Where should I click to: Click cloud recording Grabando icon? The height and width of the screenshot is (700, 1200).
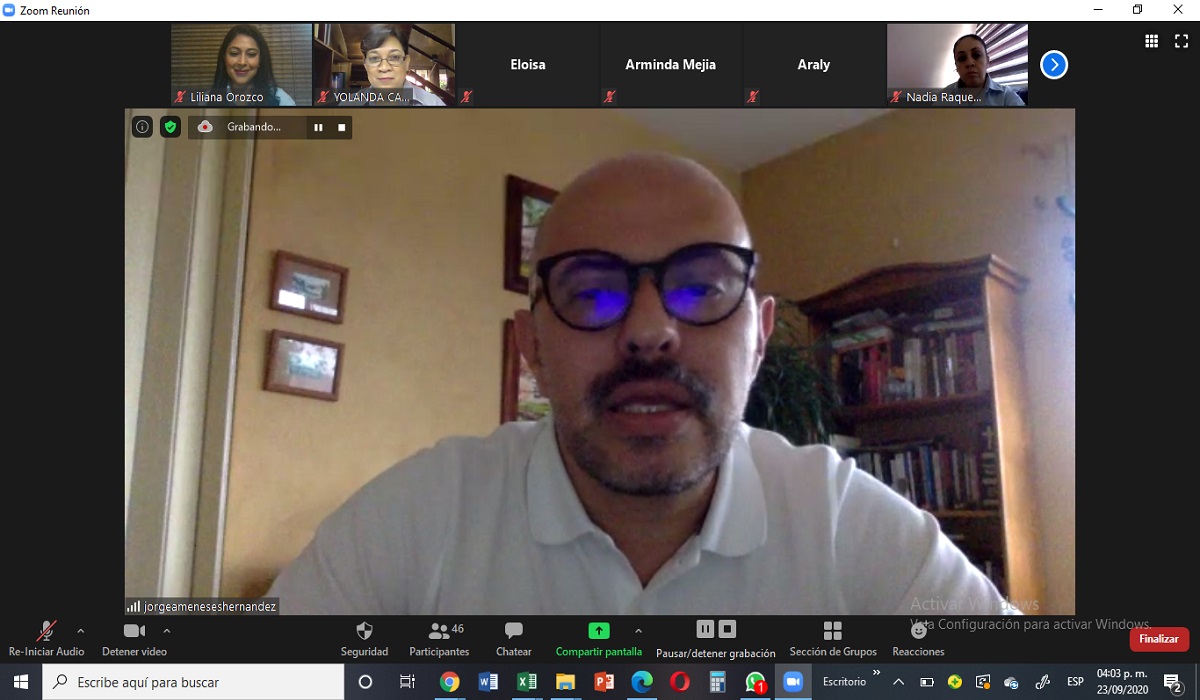coord(205,127)
